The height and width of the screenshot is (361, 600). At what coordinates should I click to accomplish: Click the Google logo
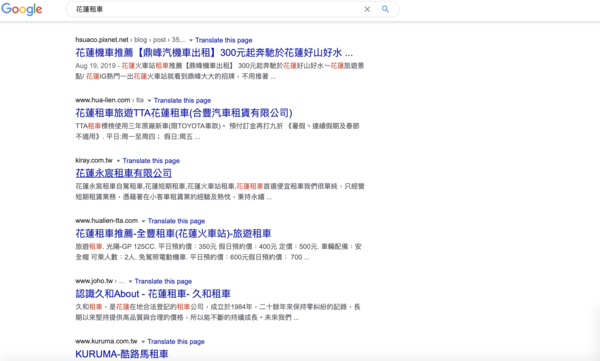tap(22, 9)
